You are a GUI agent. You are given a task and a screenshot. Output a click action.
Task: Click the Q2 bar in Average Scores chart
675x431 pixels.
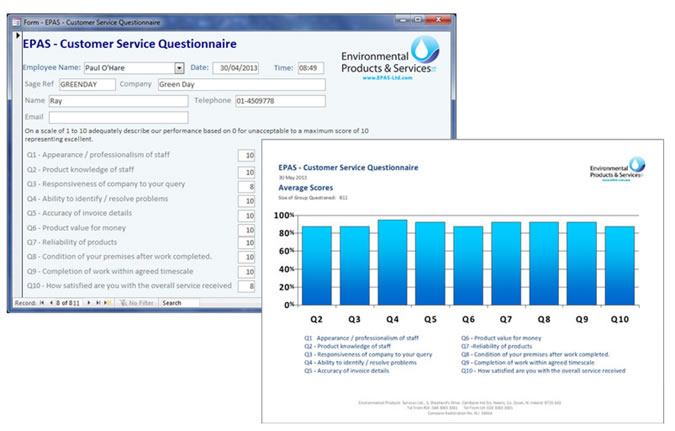point(317,266)
